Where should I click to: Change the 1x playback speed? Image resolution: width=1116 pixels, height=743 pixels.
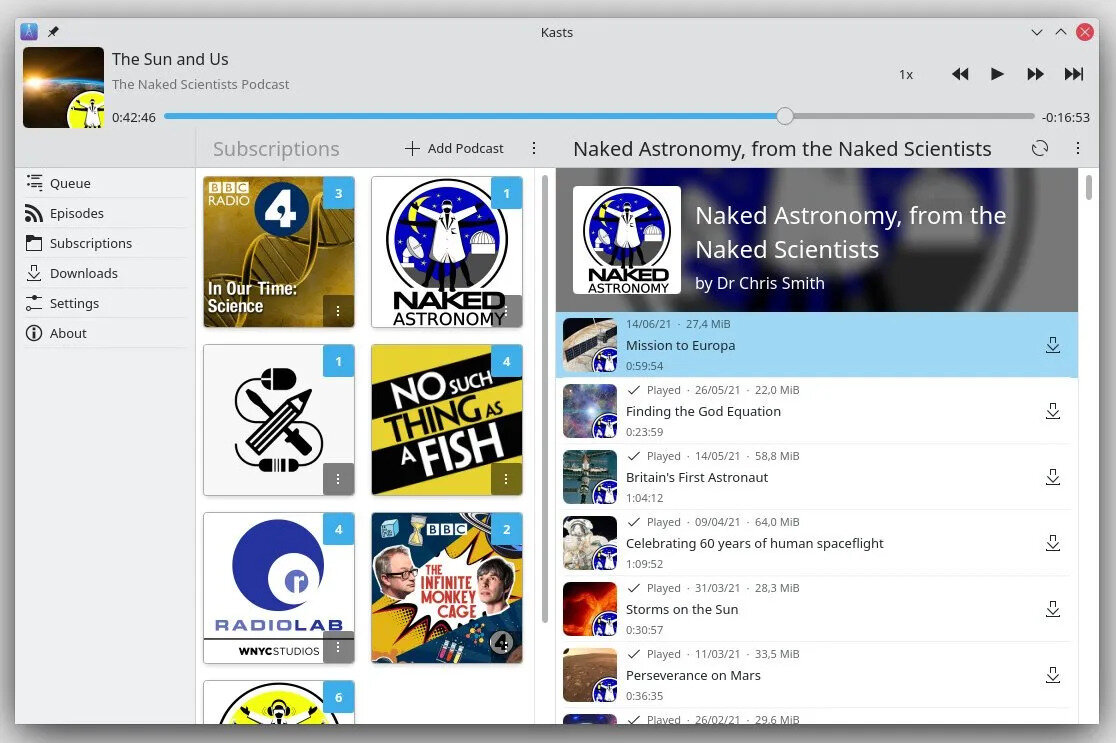[x=906, y=75]
